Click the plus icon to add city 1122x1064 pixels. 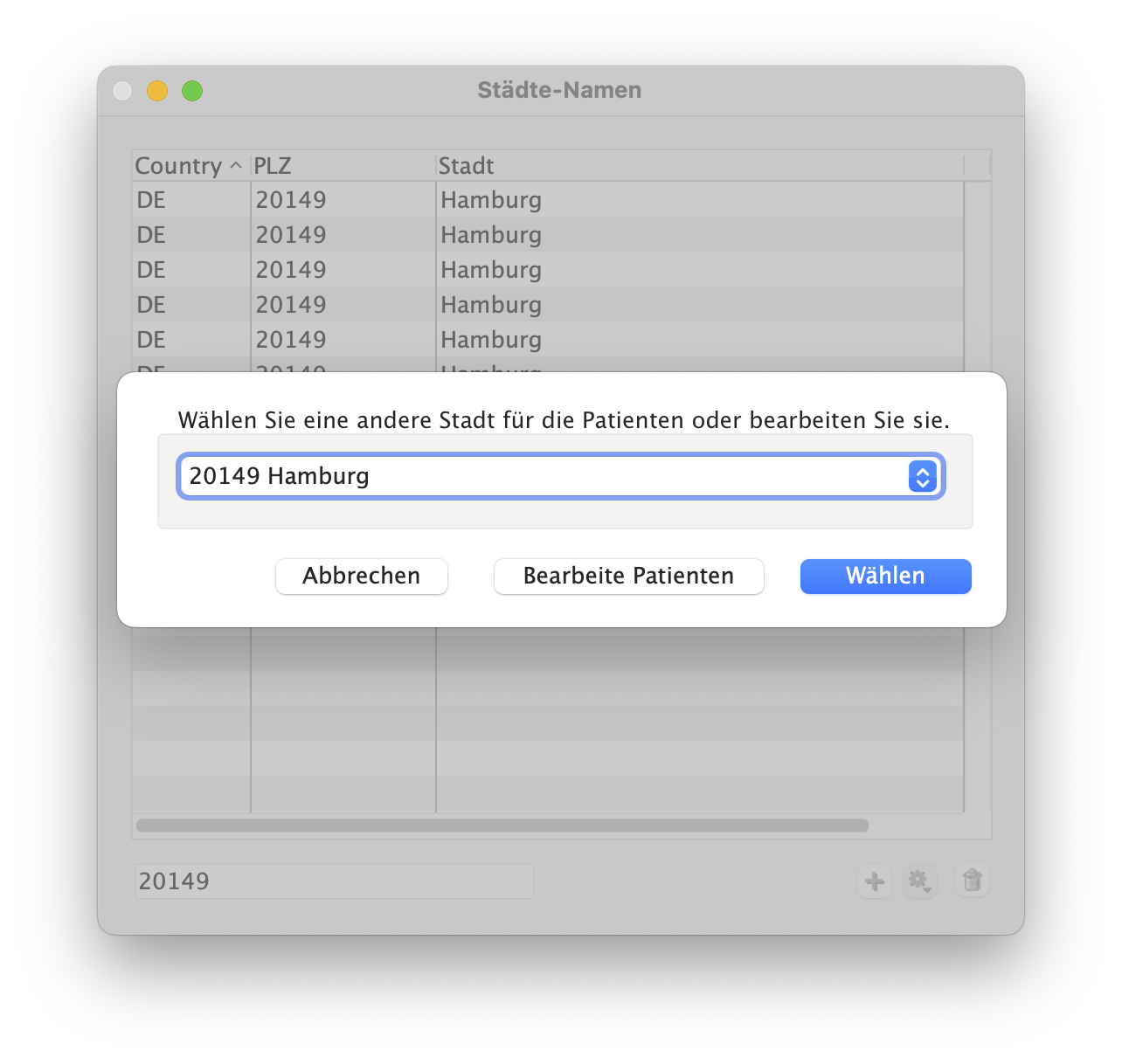(875, 881)
